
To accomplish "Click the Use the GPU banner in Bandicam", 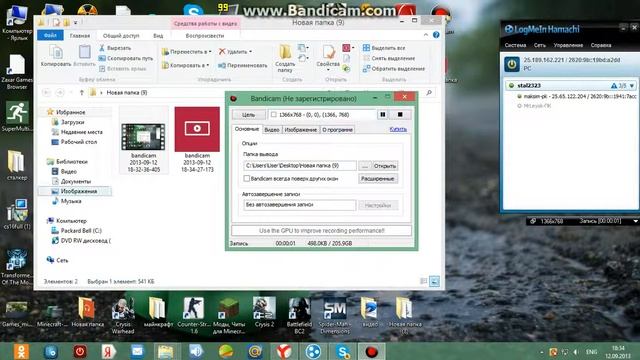I will pyautogui.click(x=321, y=231).
